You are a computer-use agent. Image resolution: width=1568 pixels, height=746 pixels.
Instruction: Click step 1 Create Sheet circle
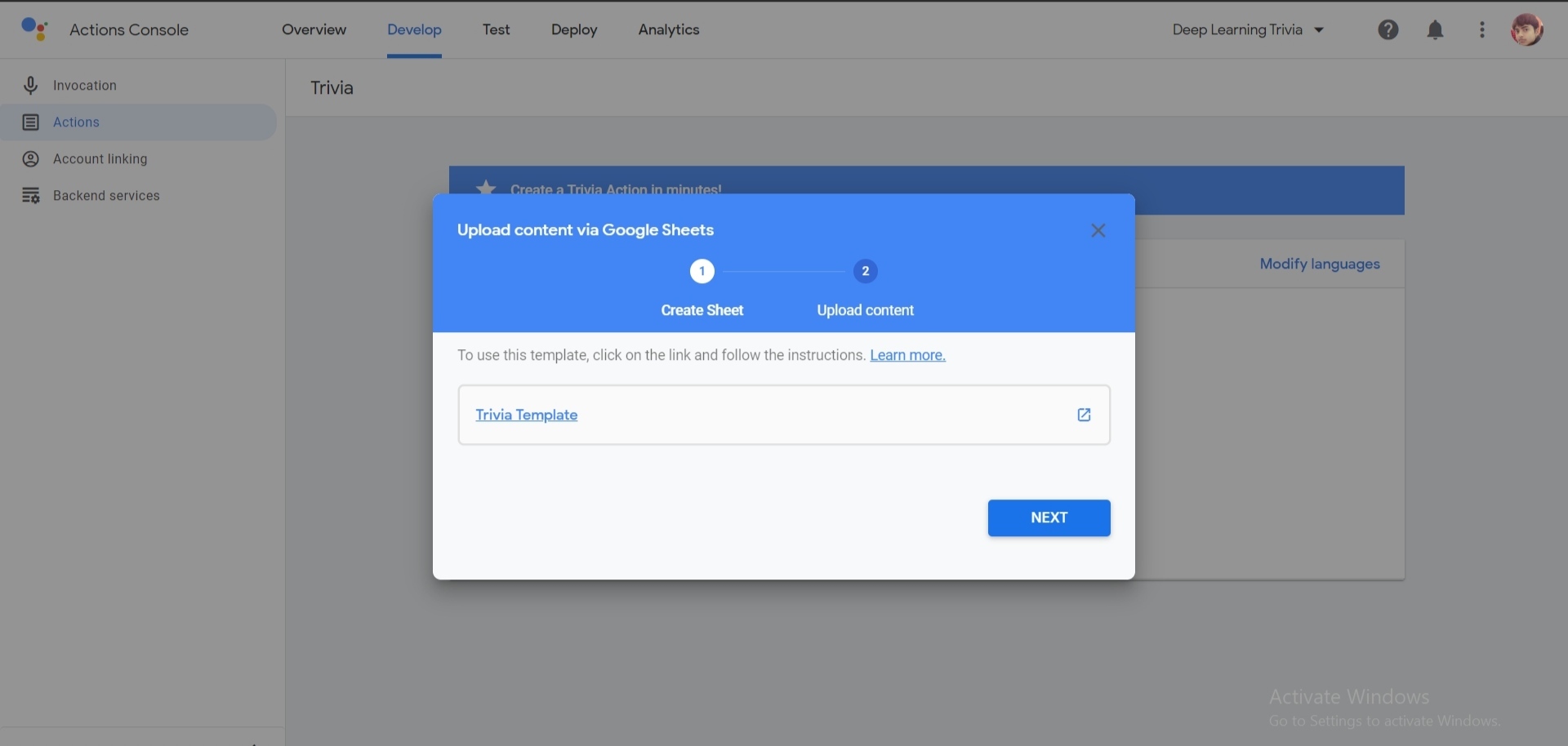pos(702,271)
